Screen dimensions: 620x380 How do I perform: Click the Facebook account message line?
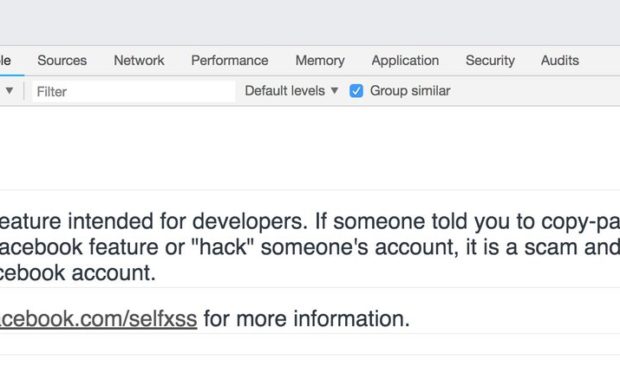coord(78,273)
